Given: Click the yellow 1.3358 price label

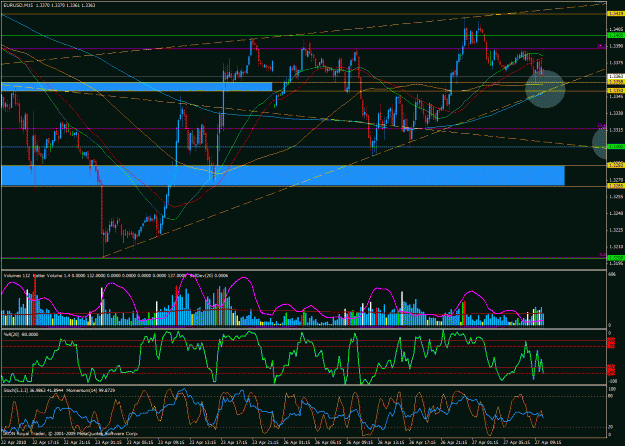Looking at the screenshot, I should click(615, 81).
